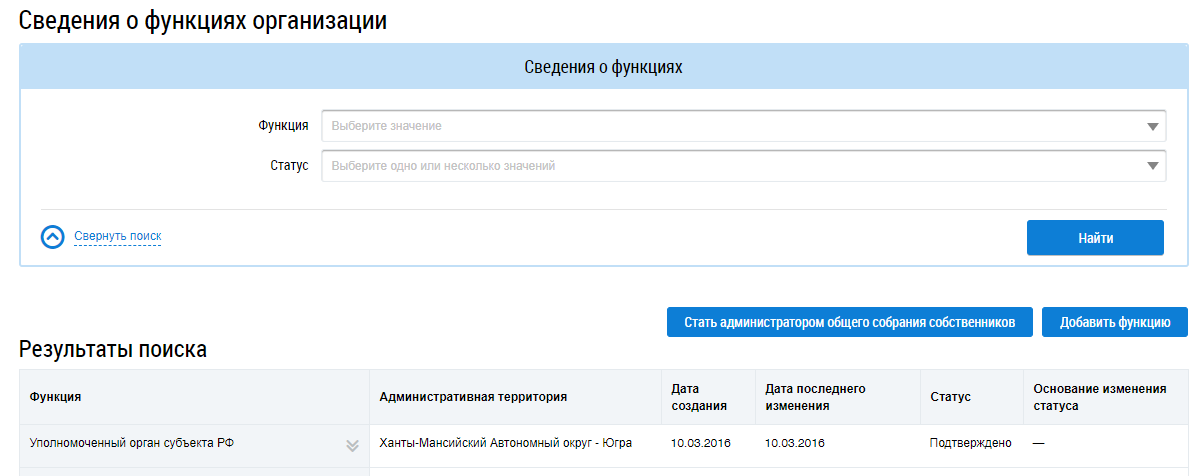This screenshot has height=476, width=1200.
Task: Click the Добавить функцию button
Action: (1115, 322)
